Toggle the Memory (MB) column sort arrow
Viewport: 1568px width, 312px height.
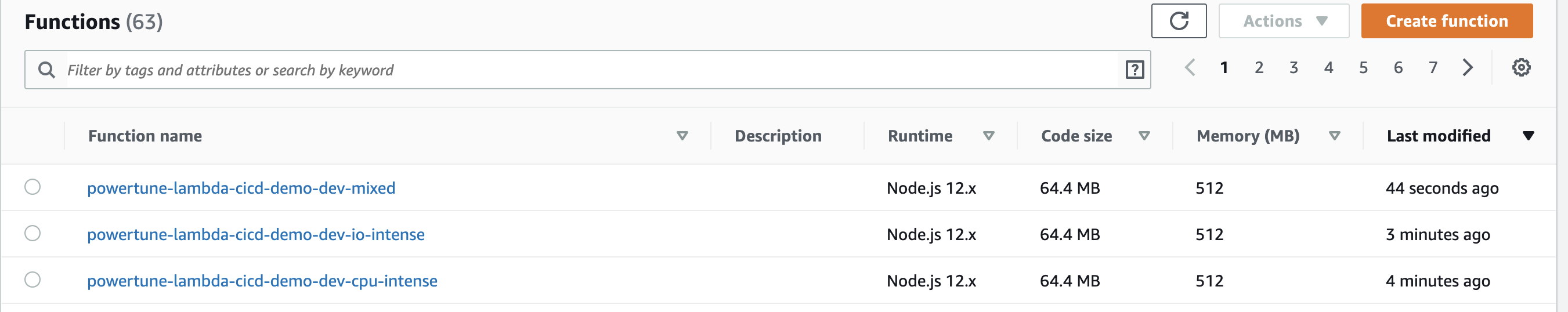(x=1334, y=136)
